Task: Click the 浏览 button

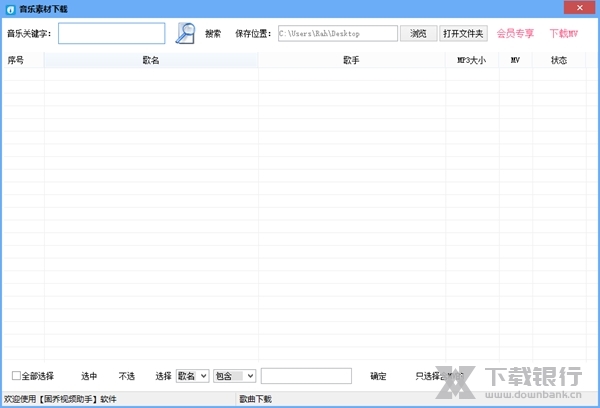Action: click(418, 33)
